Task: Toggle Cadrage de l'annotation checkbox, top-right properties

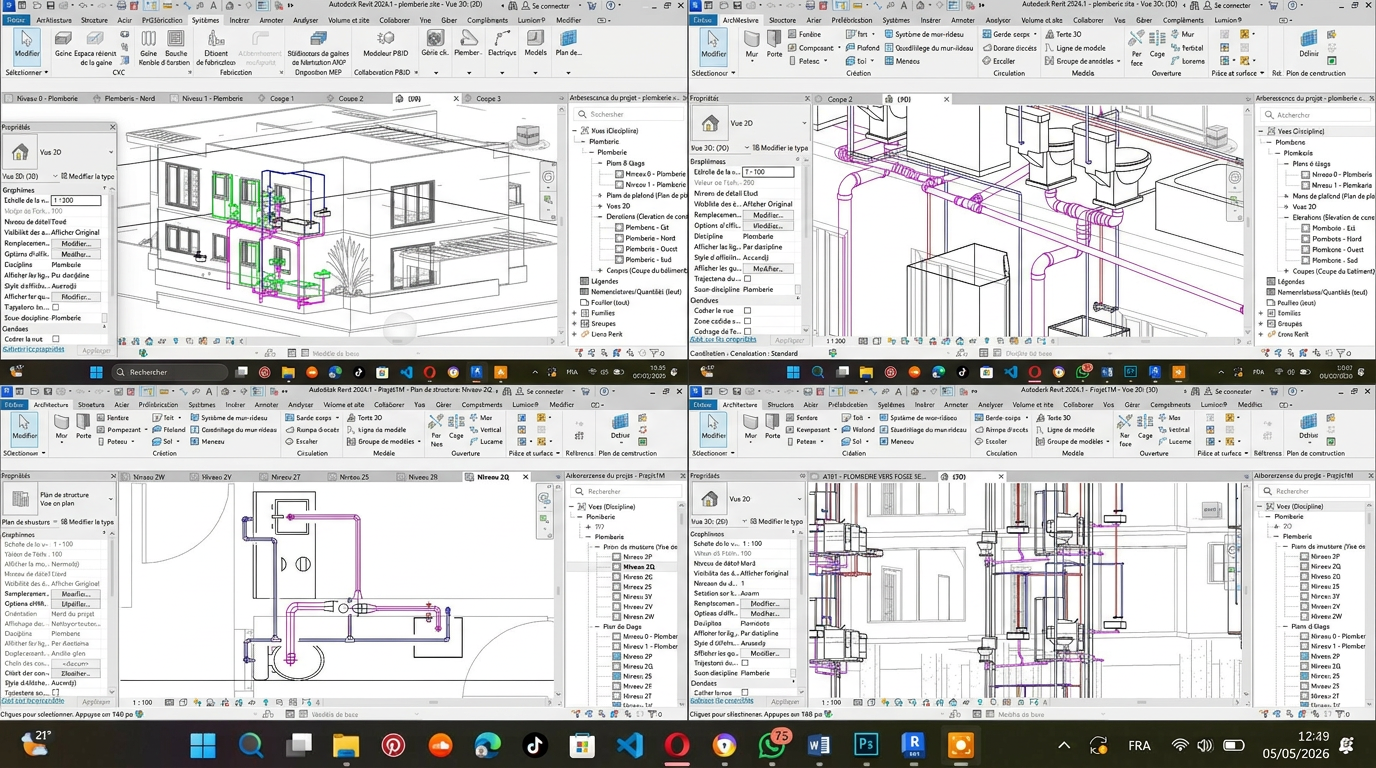Action: point(747,331)
